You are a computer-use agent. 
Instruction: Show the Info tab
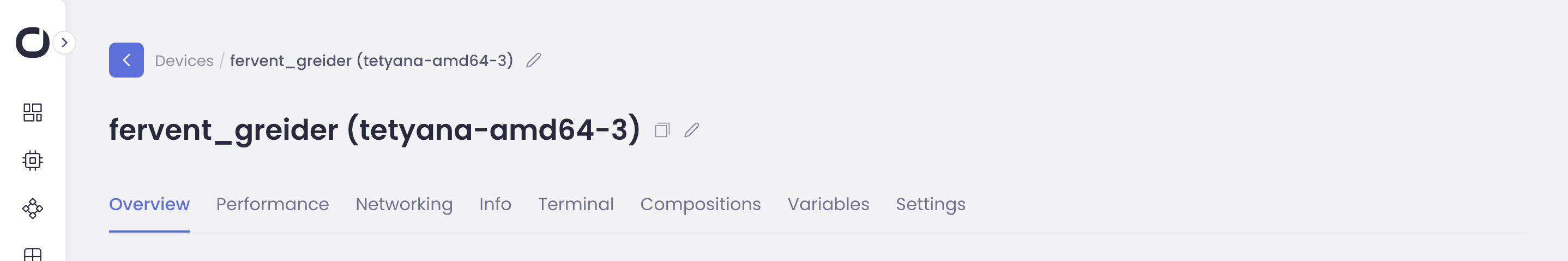click(495, 204)
